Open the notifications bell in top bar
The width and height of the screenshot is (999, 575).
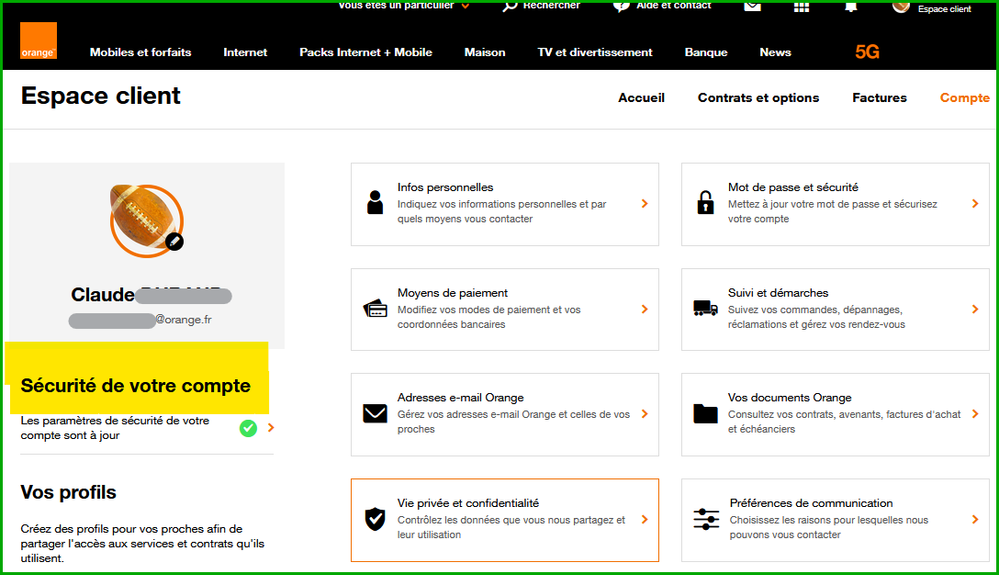(851, 6)
